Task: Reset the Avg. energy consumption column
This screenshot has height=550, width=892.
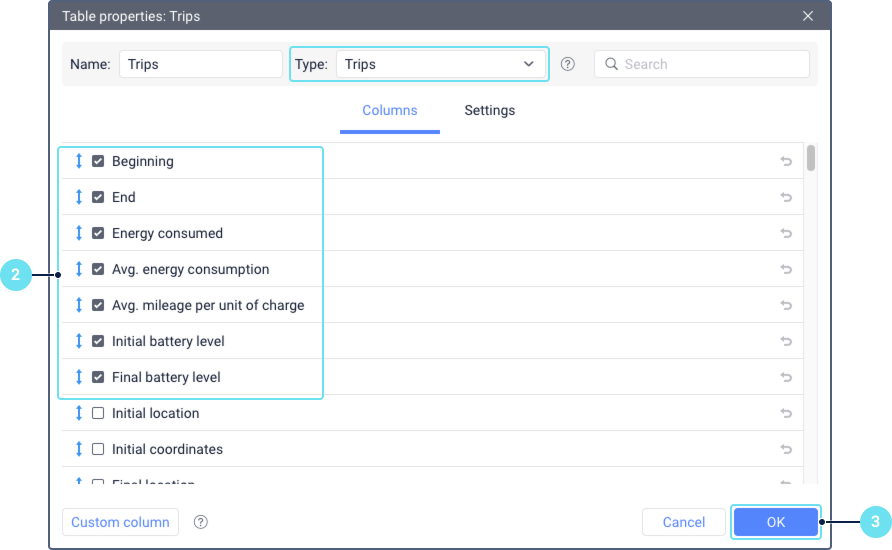Action: click(786, 269)
